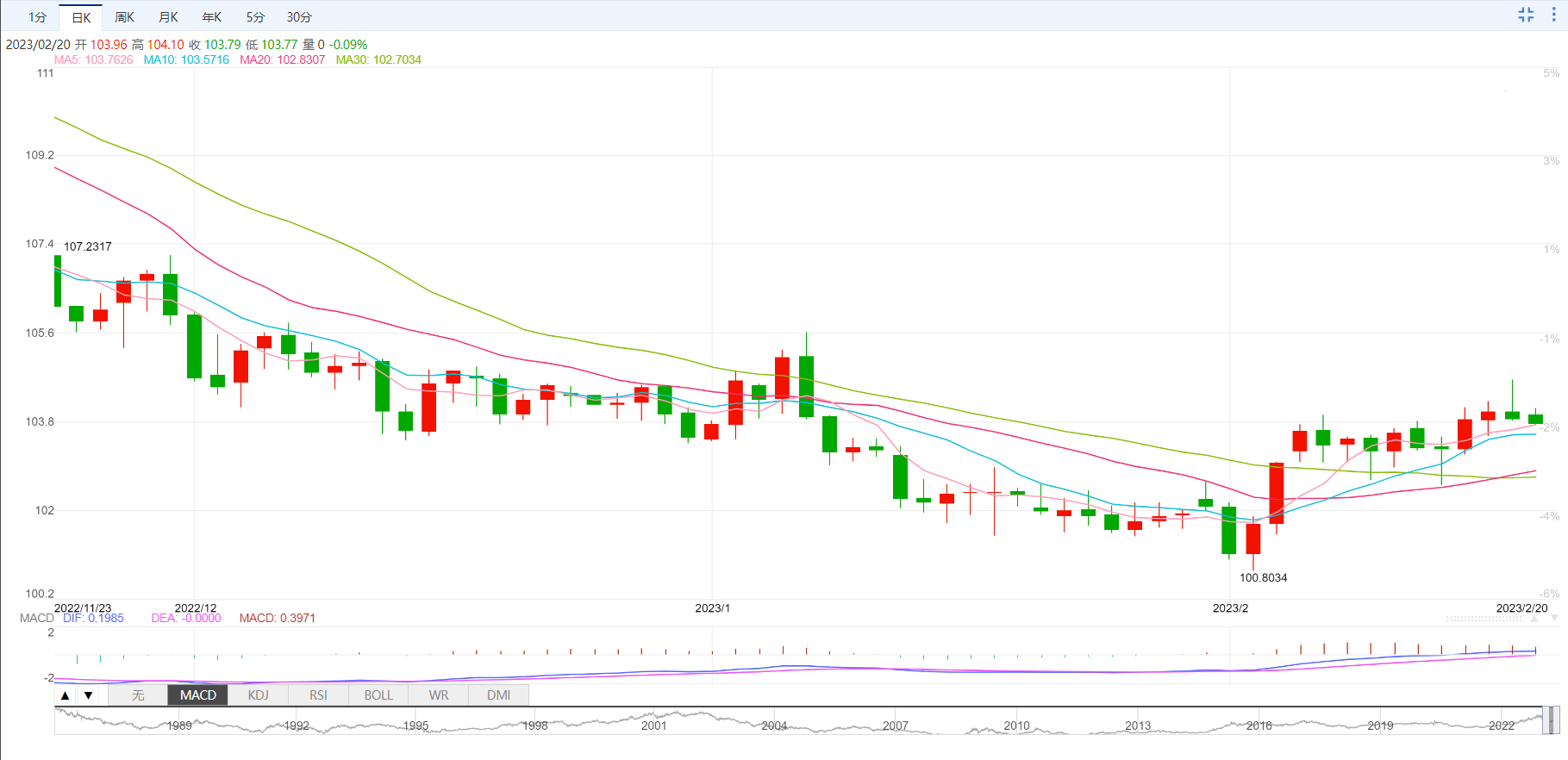
Task: Click the black up arrow beside indicator tabs
Action: 66,695
